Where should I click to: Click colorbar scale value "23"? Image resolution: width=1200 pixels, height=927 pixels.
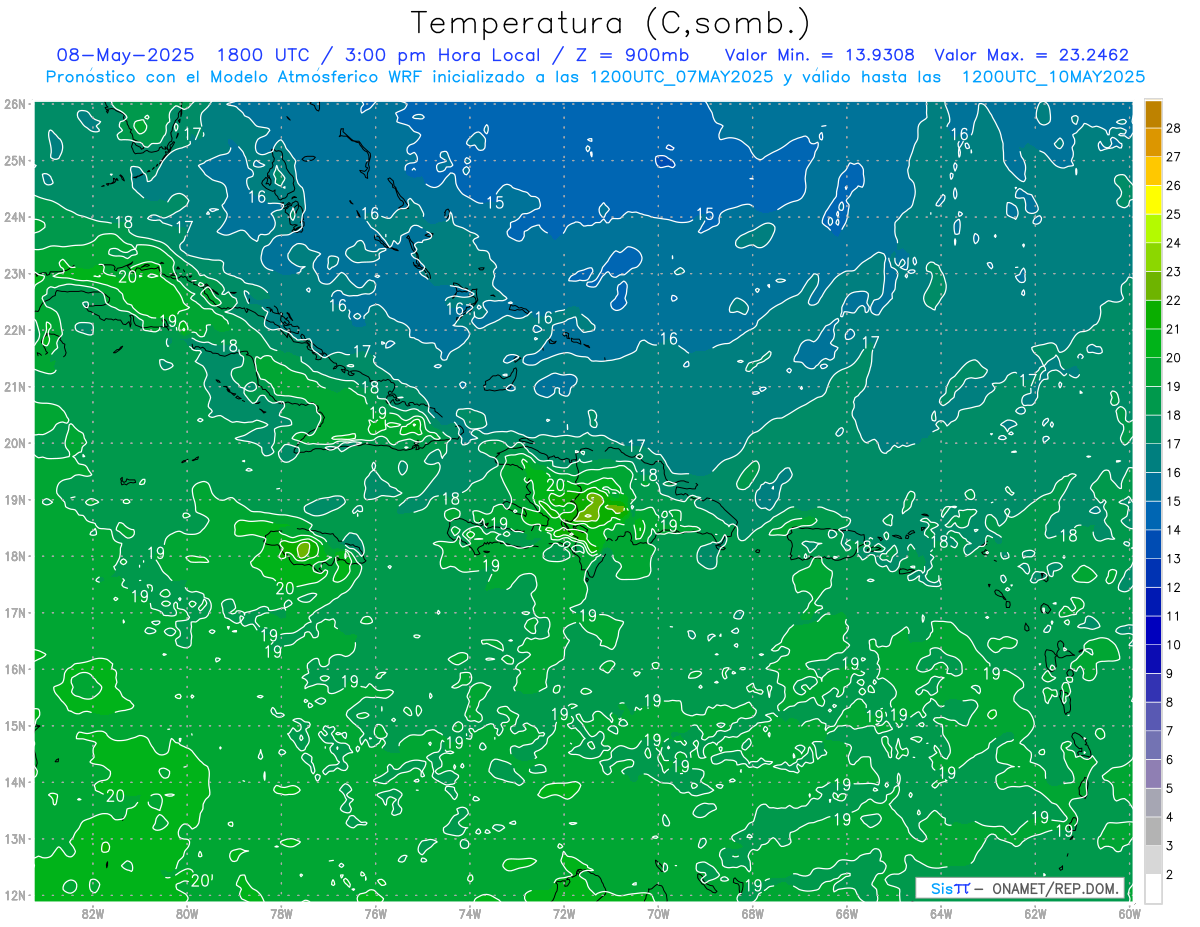click(1173, 271)
